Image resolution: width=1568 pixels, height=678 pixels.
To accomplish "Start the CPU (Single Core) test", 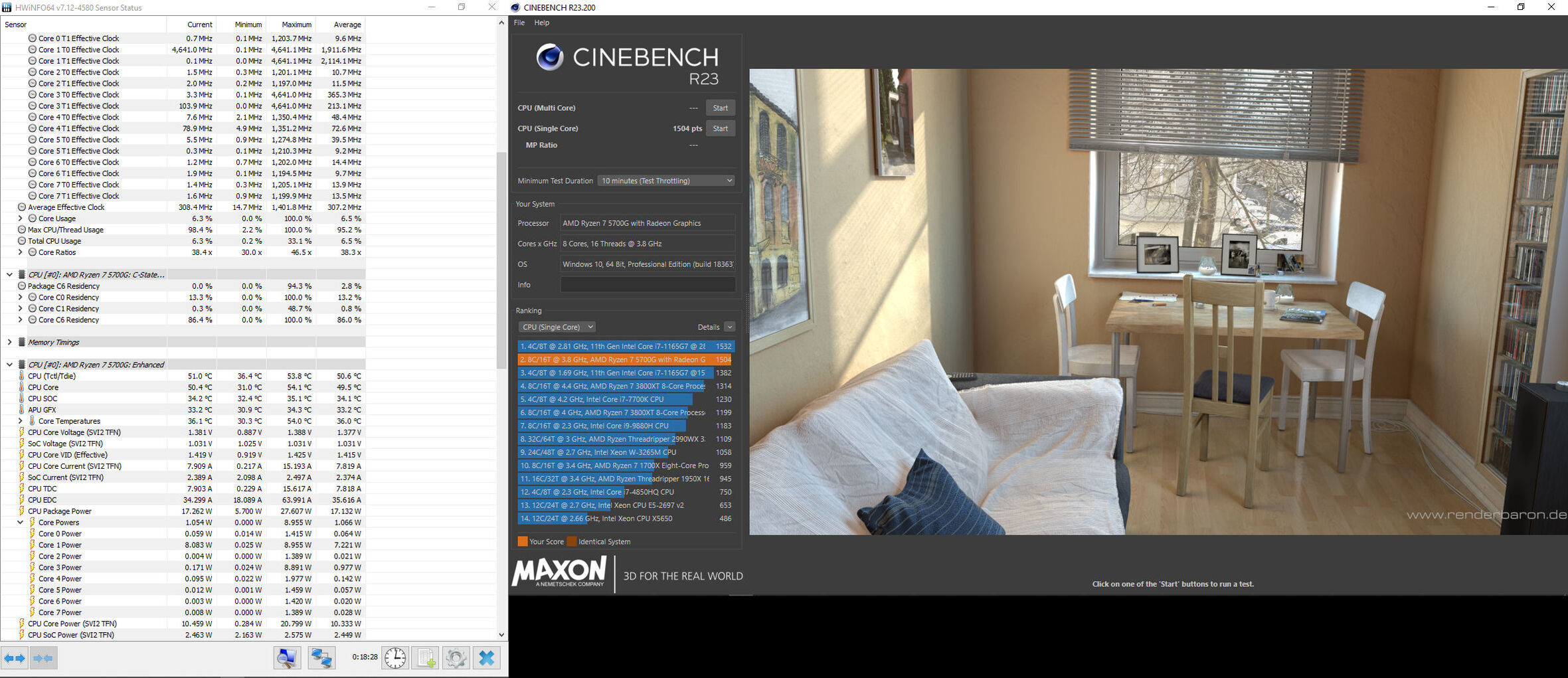I will [x=720, y=129].
